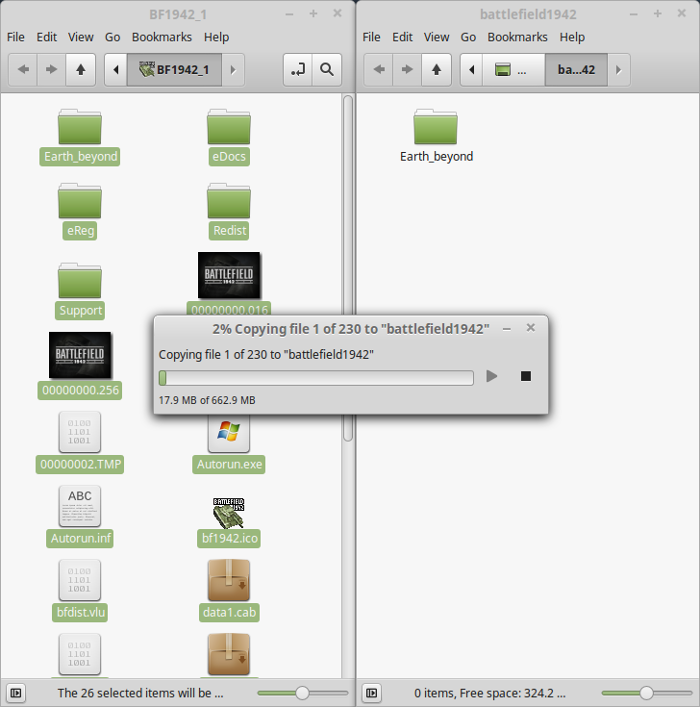Click '17.9 MB of 662.9 MB' text
The width and height of the screenshot is (700, 707).
point(207,400)
